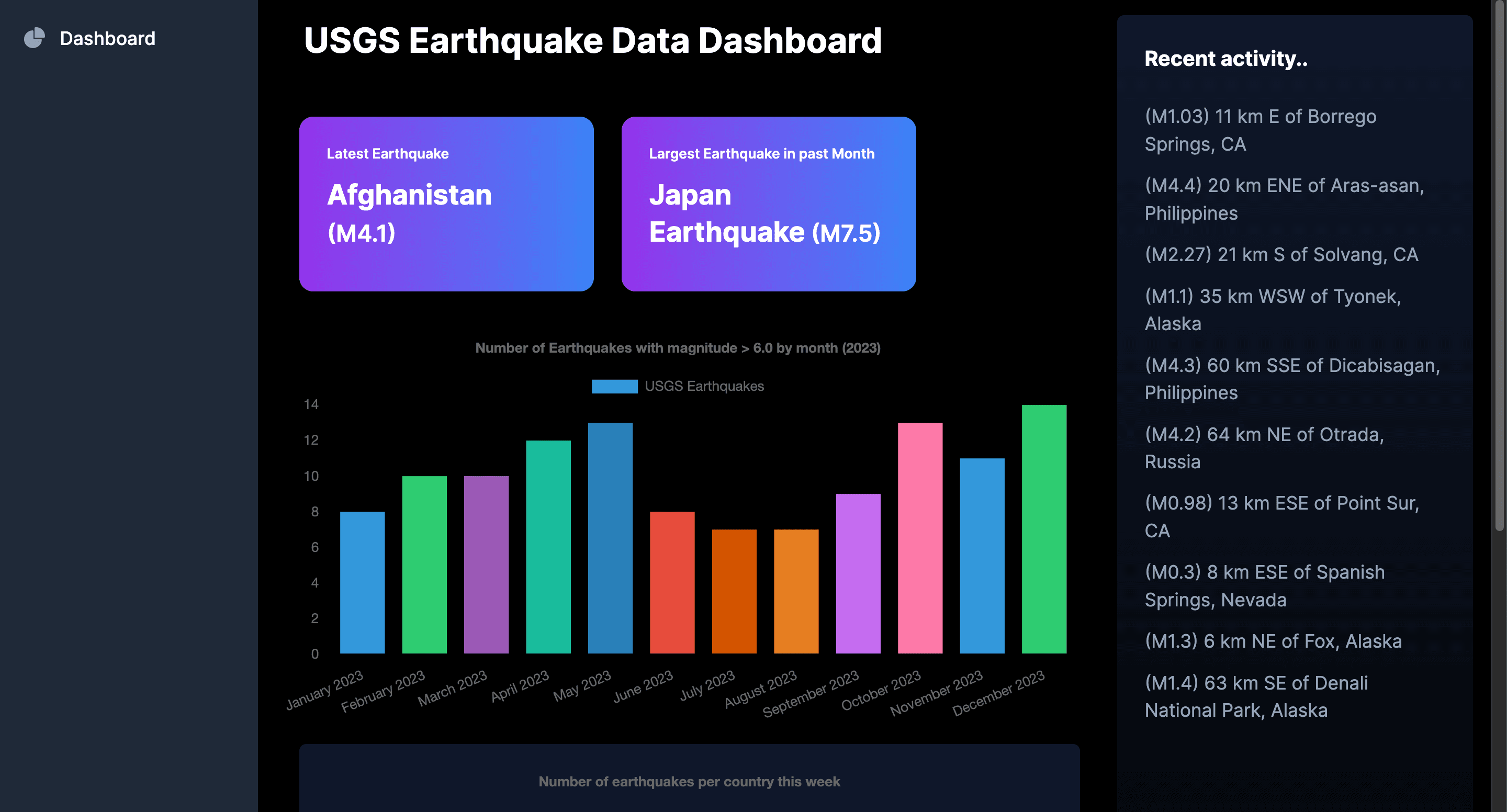
Task: Select the May 2023 bar
Action: [x=610, y=538]
